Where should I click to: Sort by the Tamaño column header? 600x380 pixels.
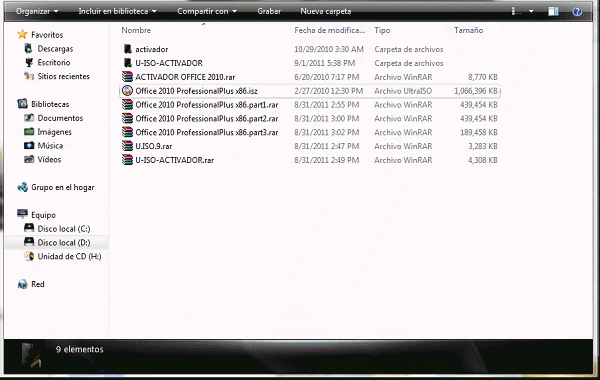coord(468,30)
